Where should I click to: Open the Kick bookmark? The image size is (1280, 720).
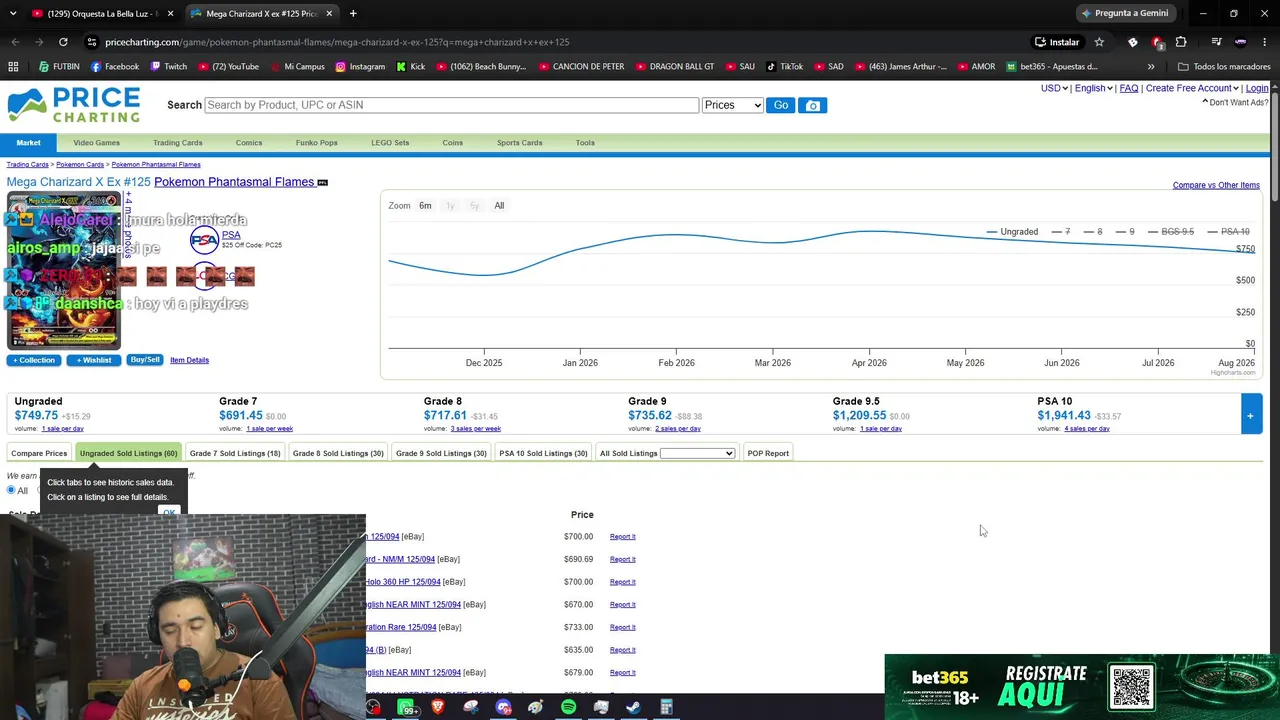click(410, 67)
